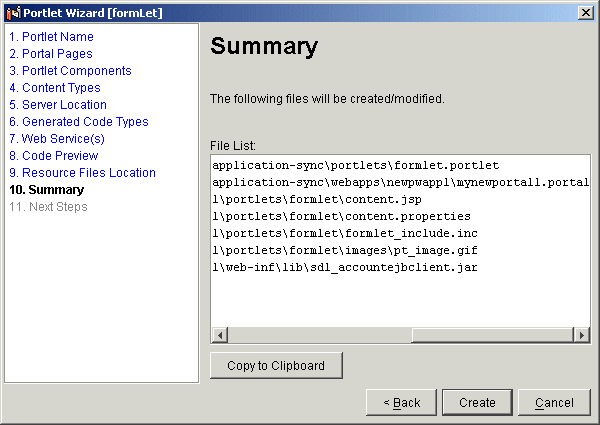Click the disabled 11. Next Steps entry
600x425 pixels.
click(x=48, y=207)
